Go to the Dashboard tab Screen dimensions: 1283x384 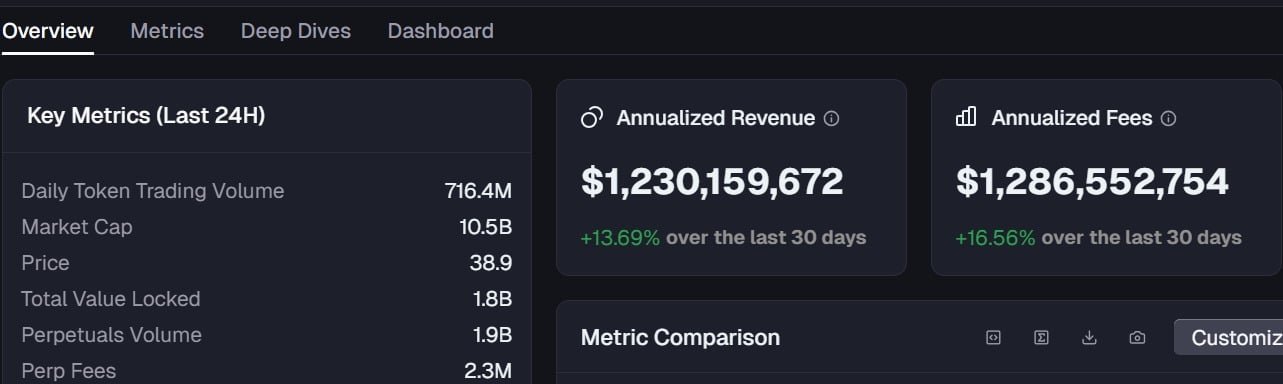(441, 31)
